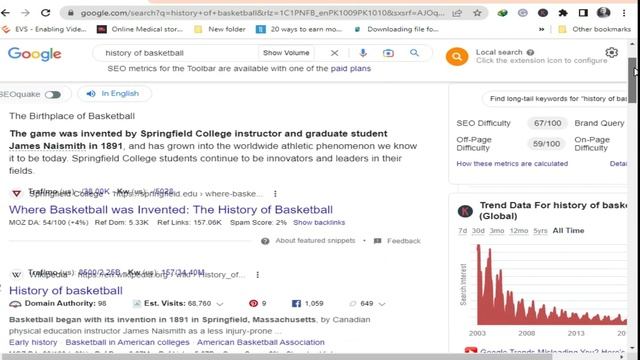Start voice search with microphone icon
The height and width of the screenshot is (360, 640).
click(x=363, y=53)
